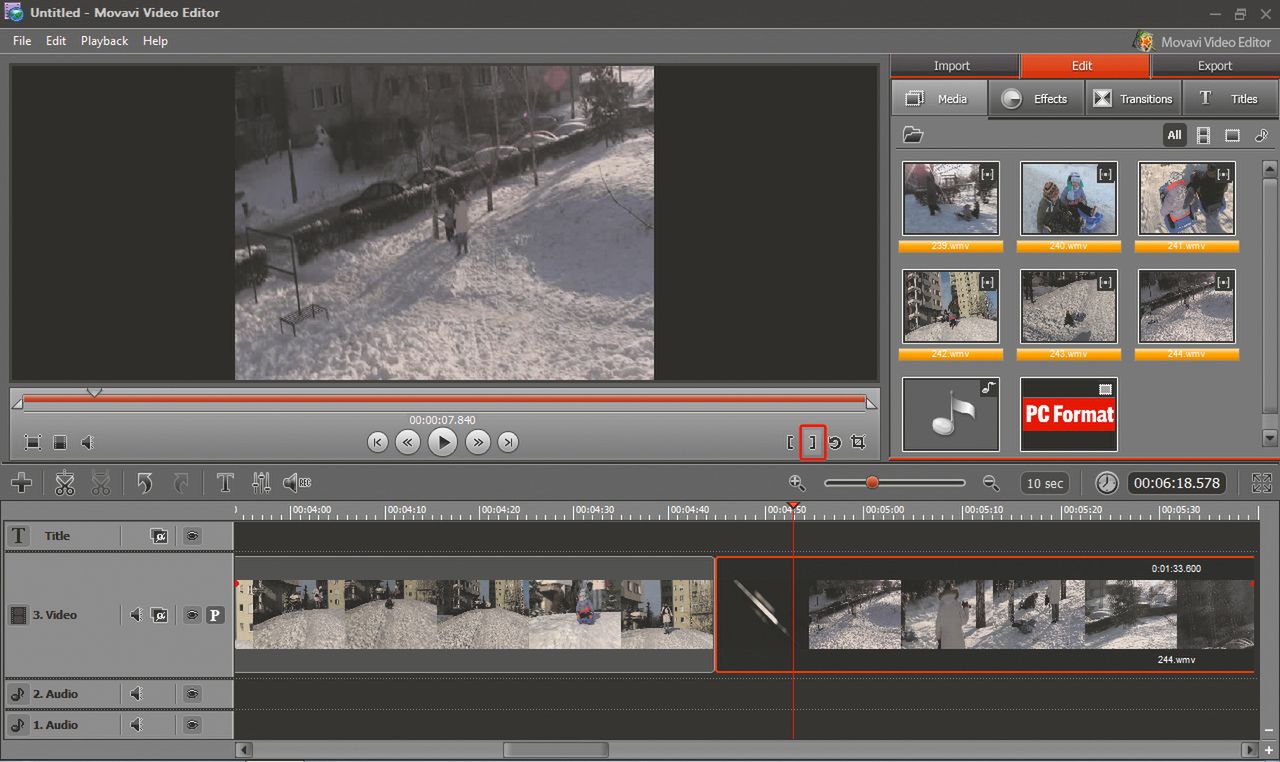Click the split clip scissors icon
The width and height of the screenshot is (1280, 762).
[65, 484]
